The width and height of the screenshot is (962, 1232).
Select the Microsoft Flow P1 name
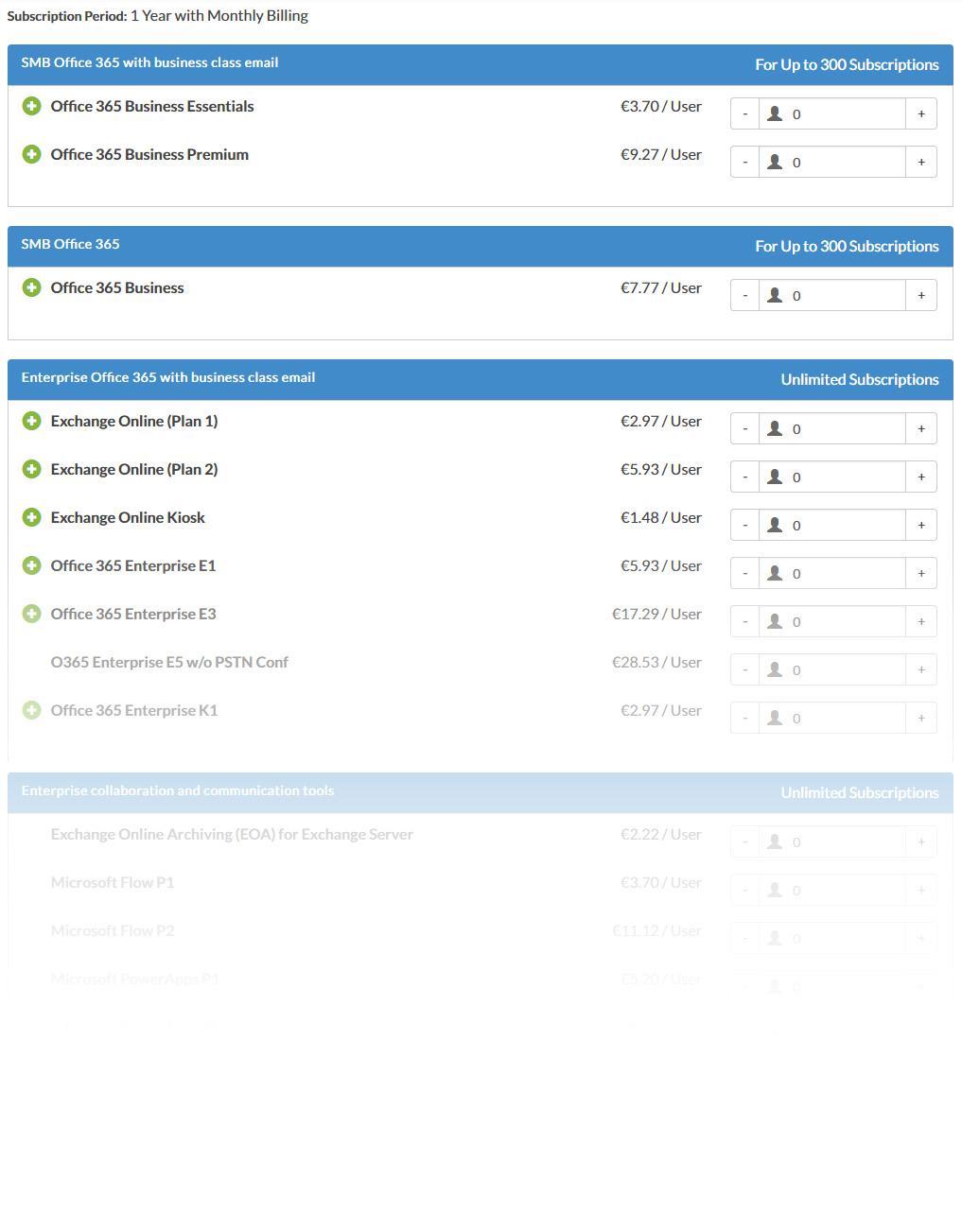[x=113, y=882]
